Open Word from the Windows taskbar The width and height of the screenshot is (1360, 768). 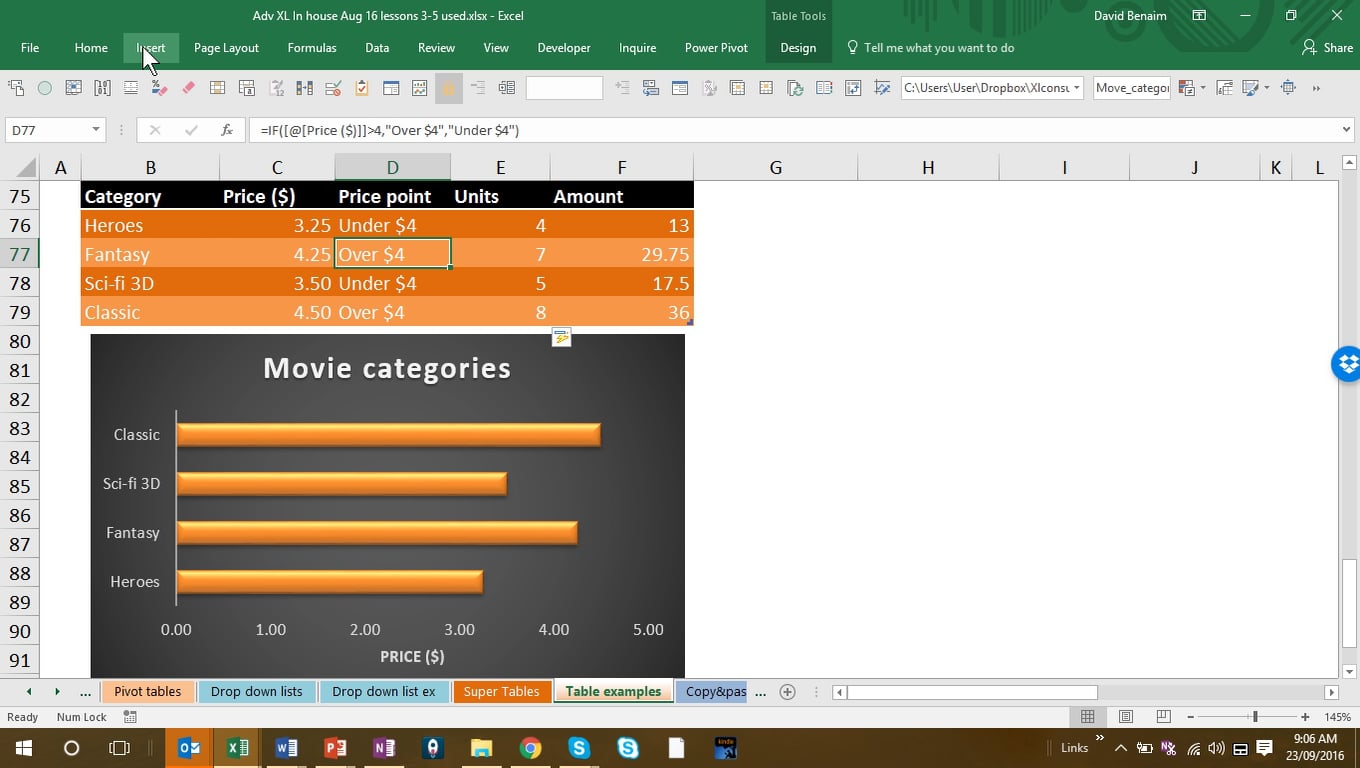(285, 748)
